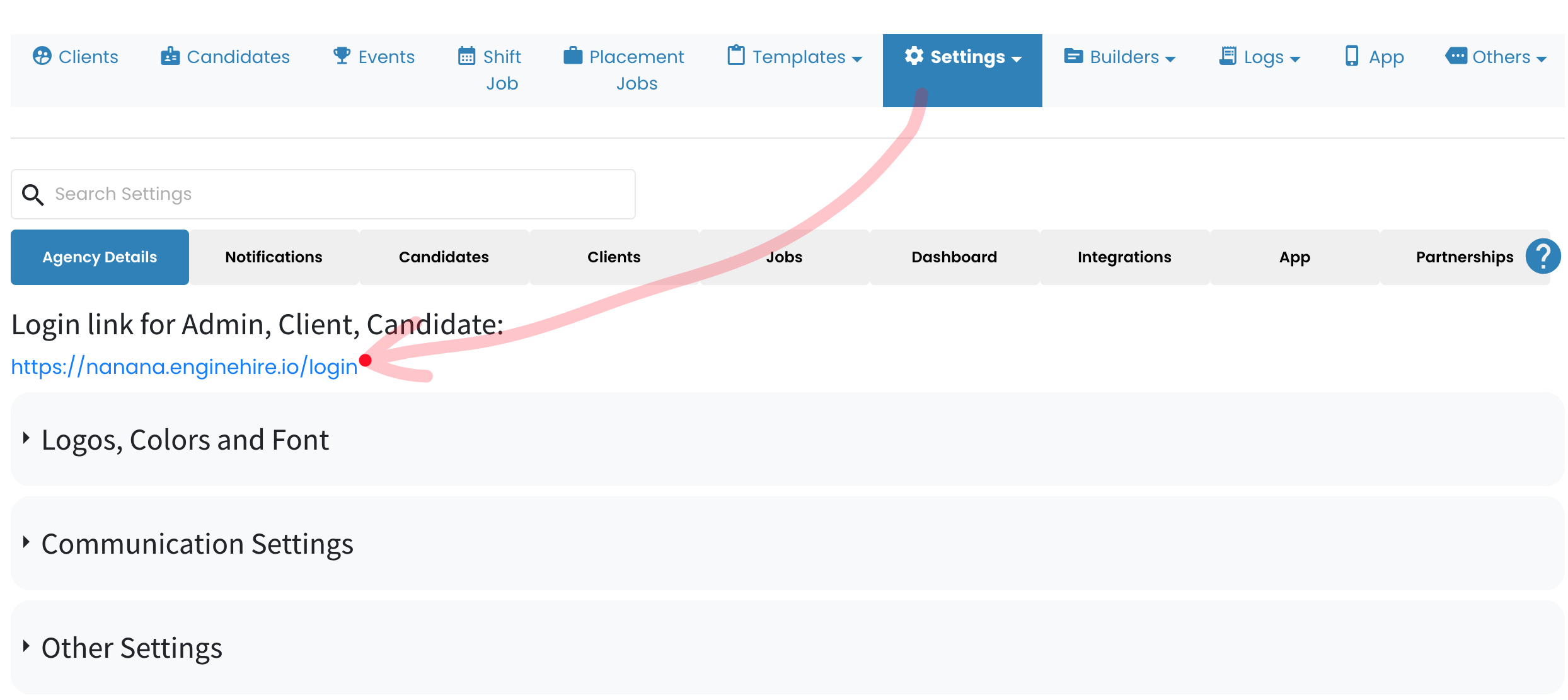
Task: Expand the Other Settings section
Action: tap(787, 648)
